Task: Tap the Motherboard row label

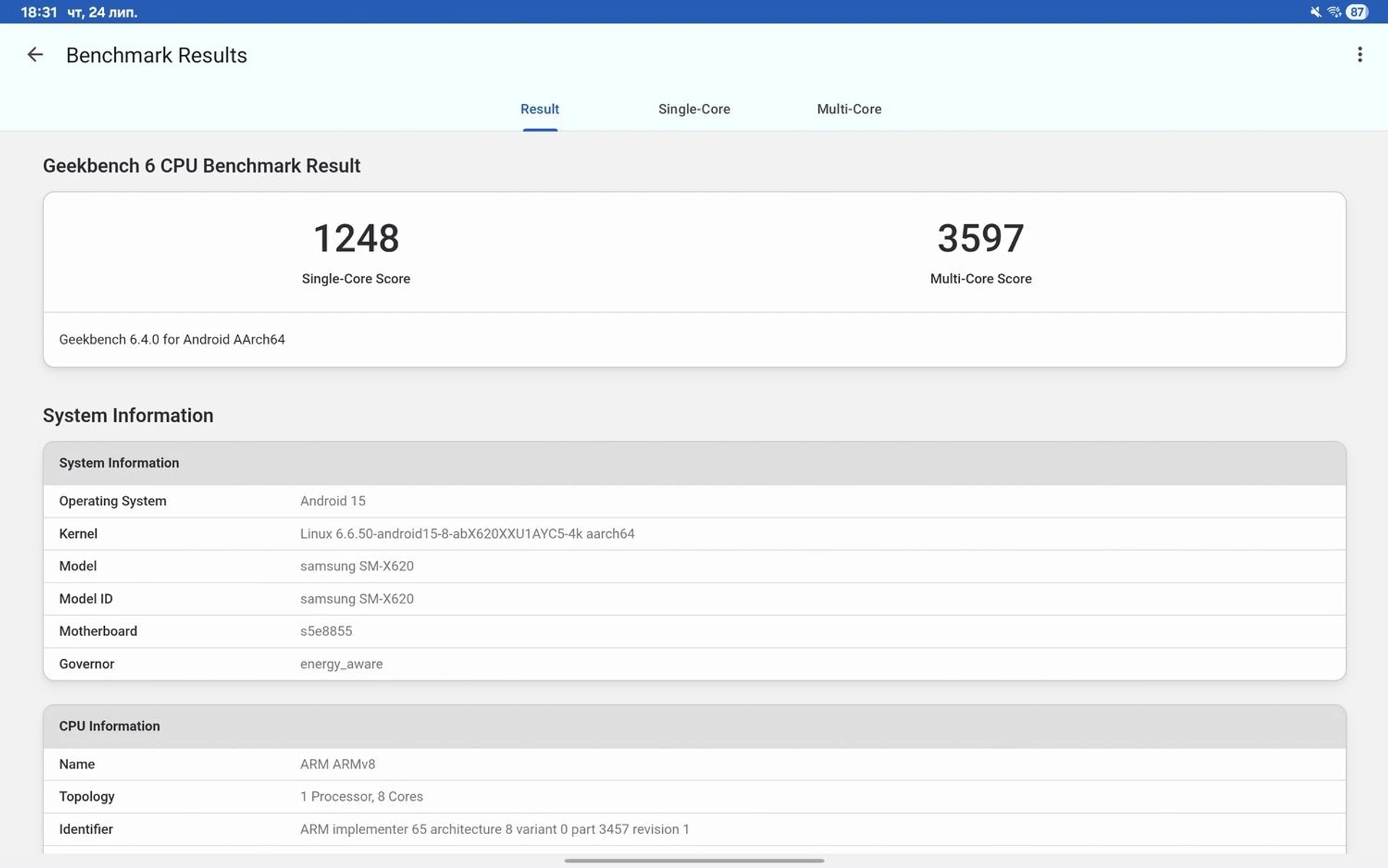Action: [x=98, y=631]
